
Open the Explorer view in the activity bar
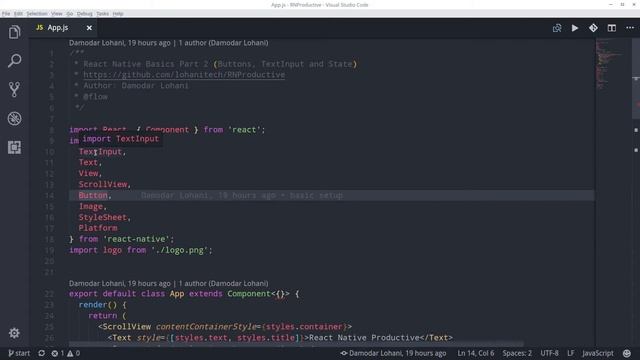(x=14, y=32)
